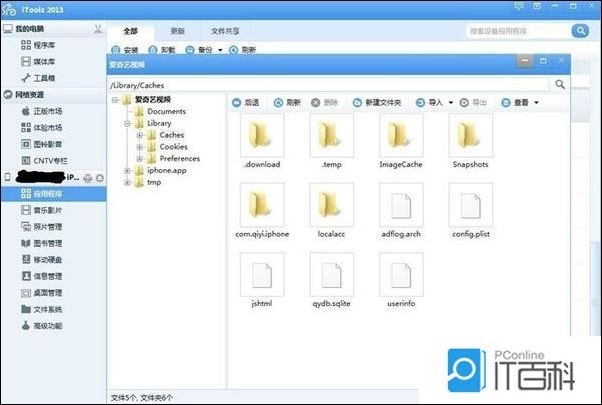Expand the Preferences tree node
Image resolution: width=602 pixels, height=405 pixels.
(140, 159)
